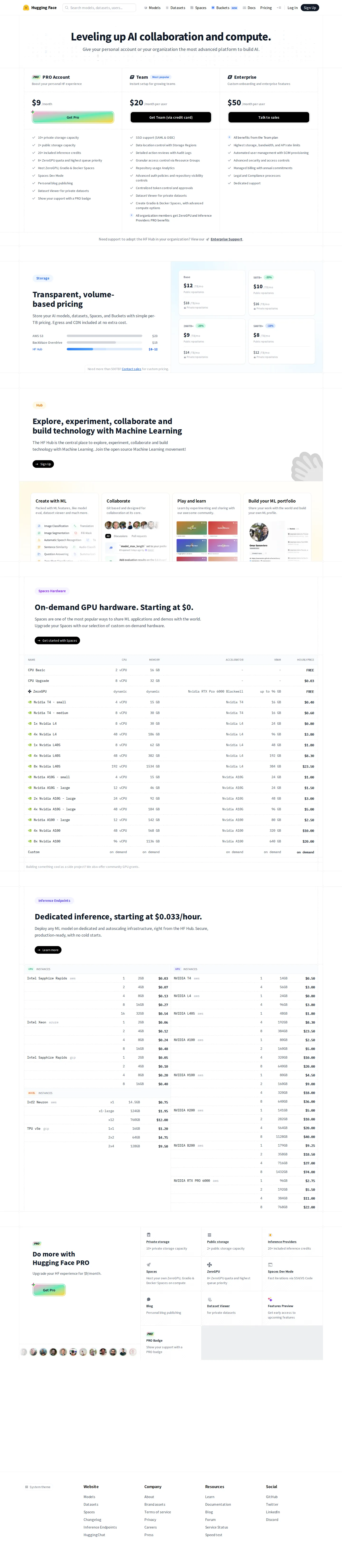Click the Base $12 storage pricing card

[212, 293]
